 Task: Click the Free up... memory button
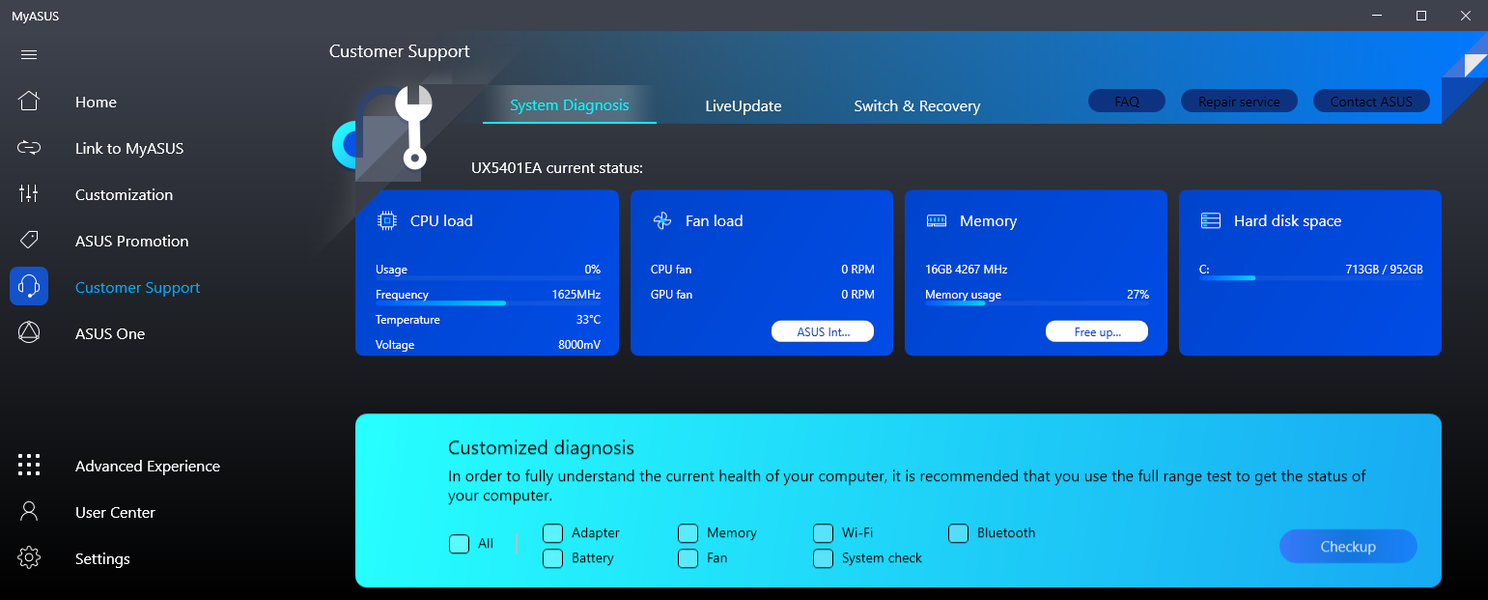point(1097,331)
